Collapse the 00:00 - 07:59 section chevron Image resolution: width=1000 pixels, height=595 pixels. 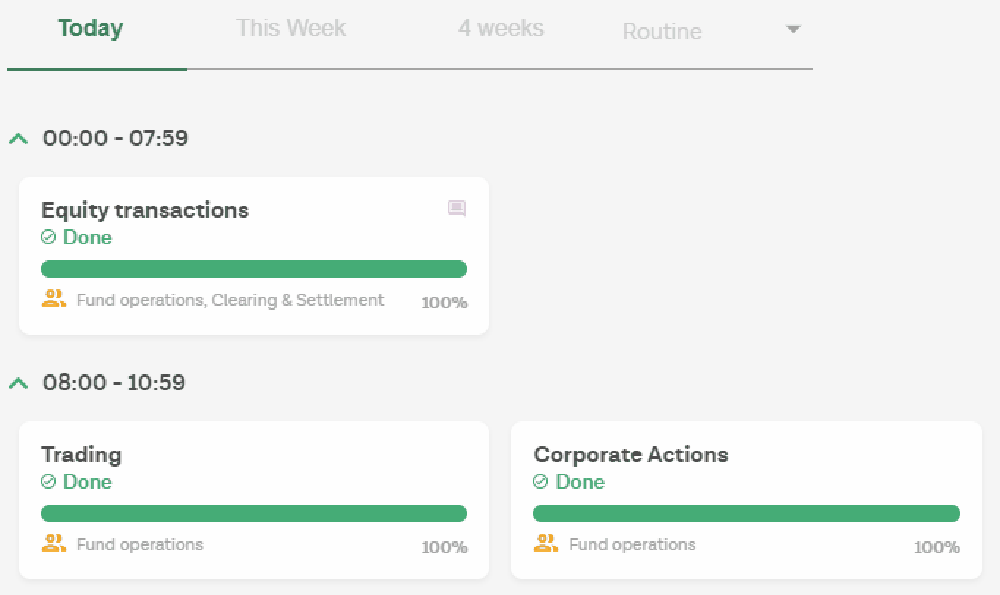(18, 138)
